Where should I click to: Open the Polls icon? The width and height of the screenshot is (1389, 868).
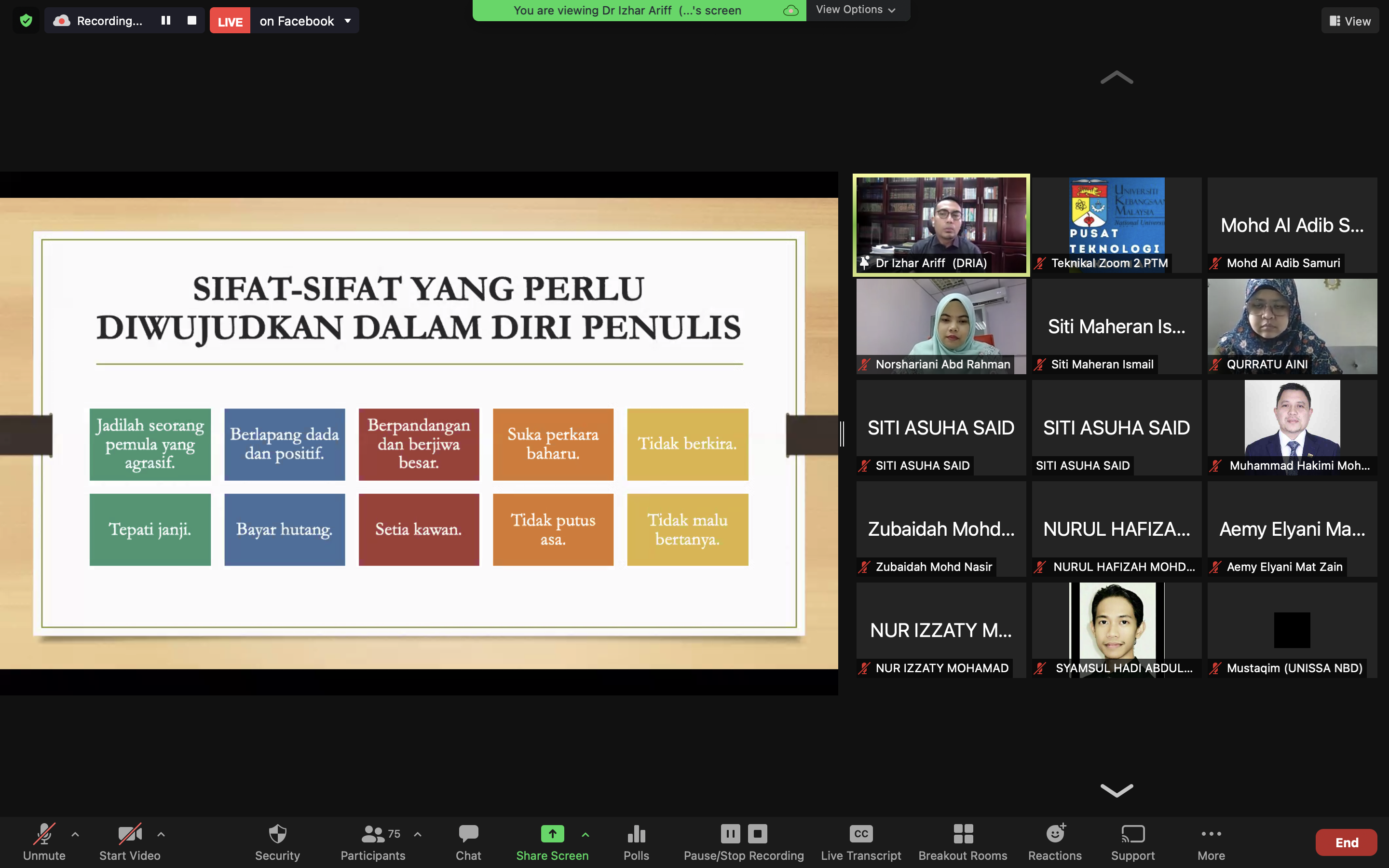636,841
